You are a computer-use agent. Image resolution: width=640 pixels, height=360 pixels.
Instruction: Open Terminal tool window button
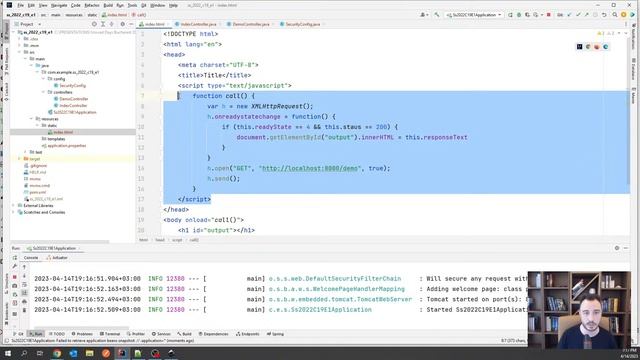pyautogui.click(x=110, y=334)
